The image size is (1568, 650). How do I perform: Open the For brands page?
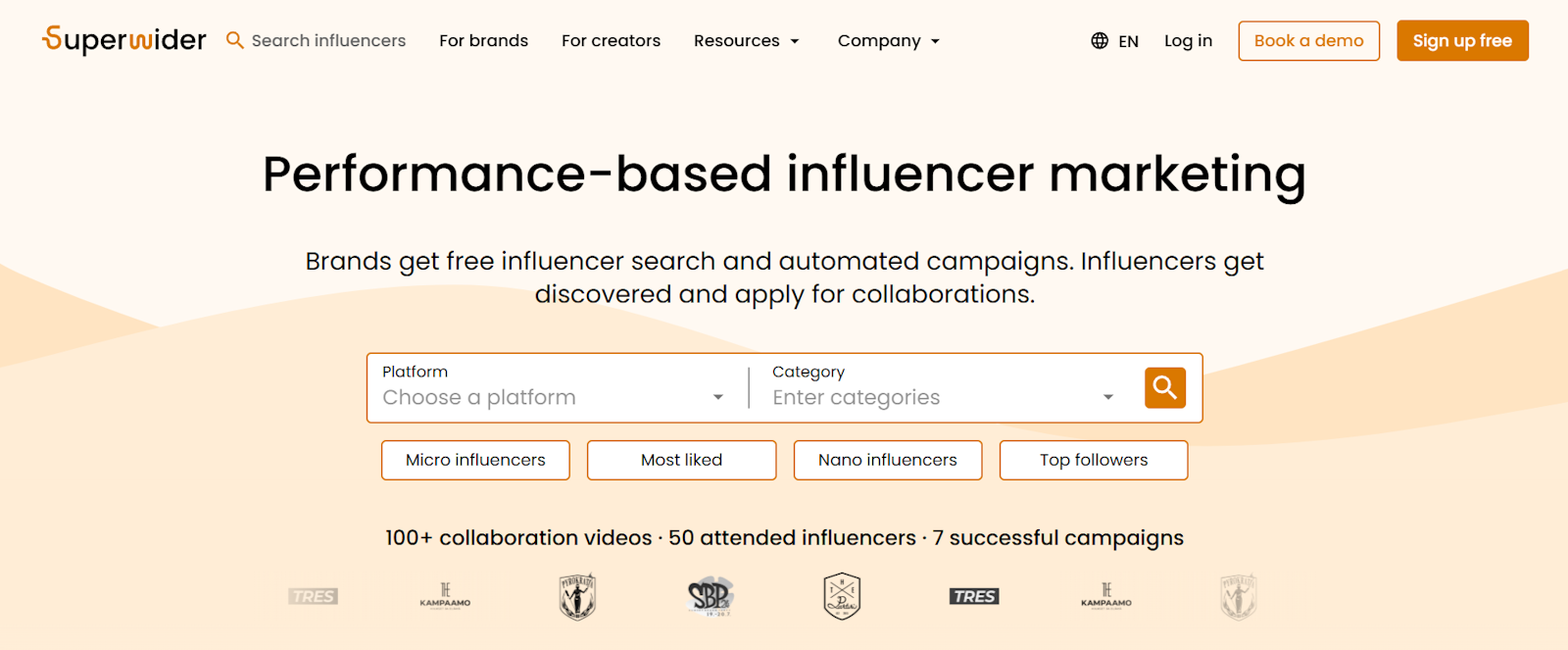(x=484, y=41)
